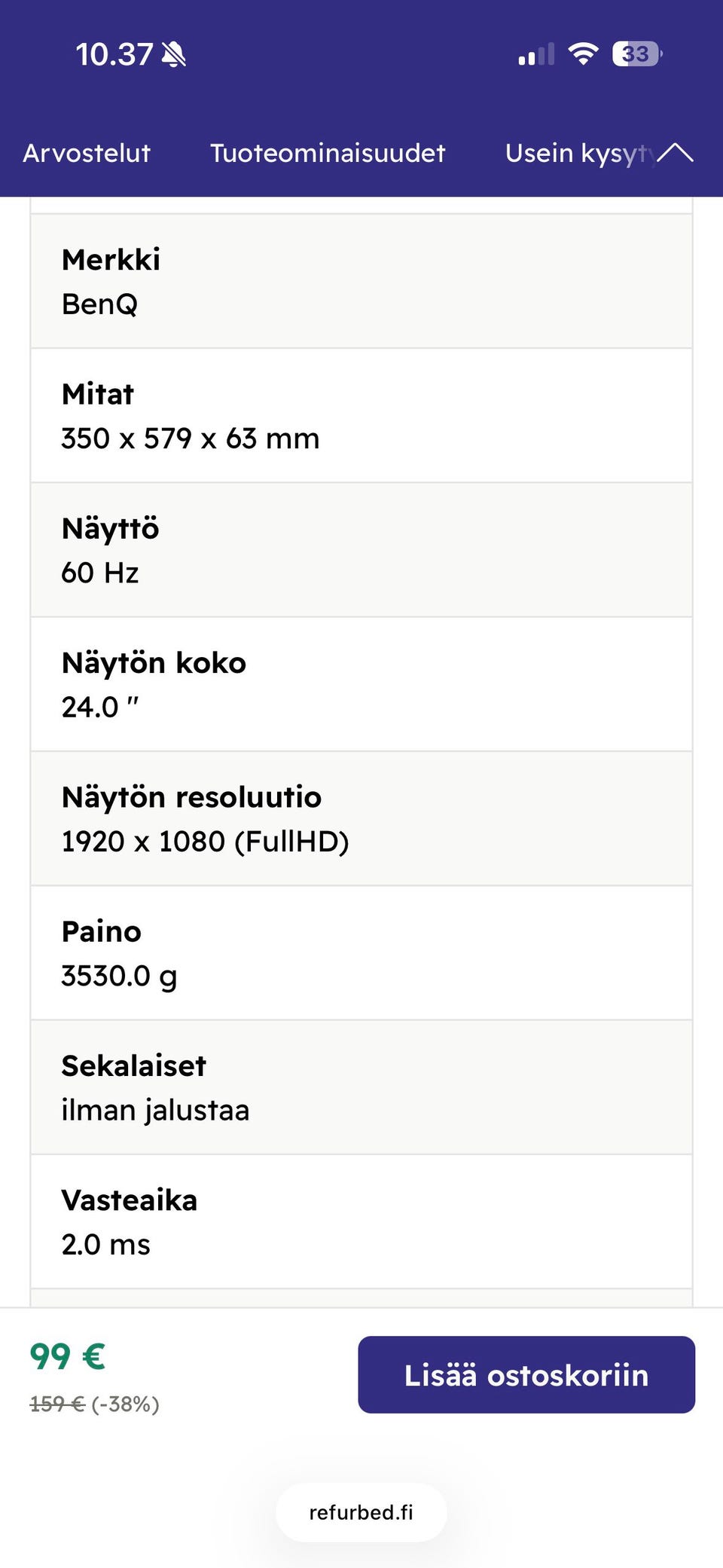Select the Merkki BenQ row
Screen dimensions: 723x1568
360,281
